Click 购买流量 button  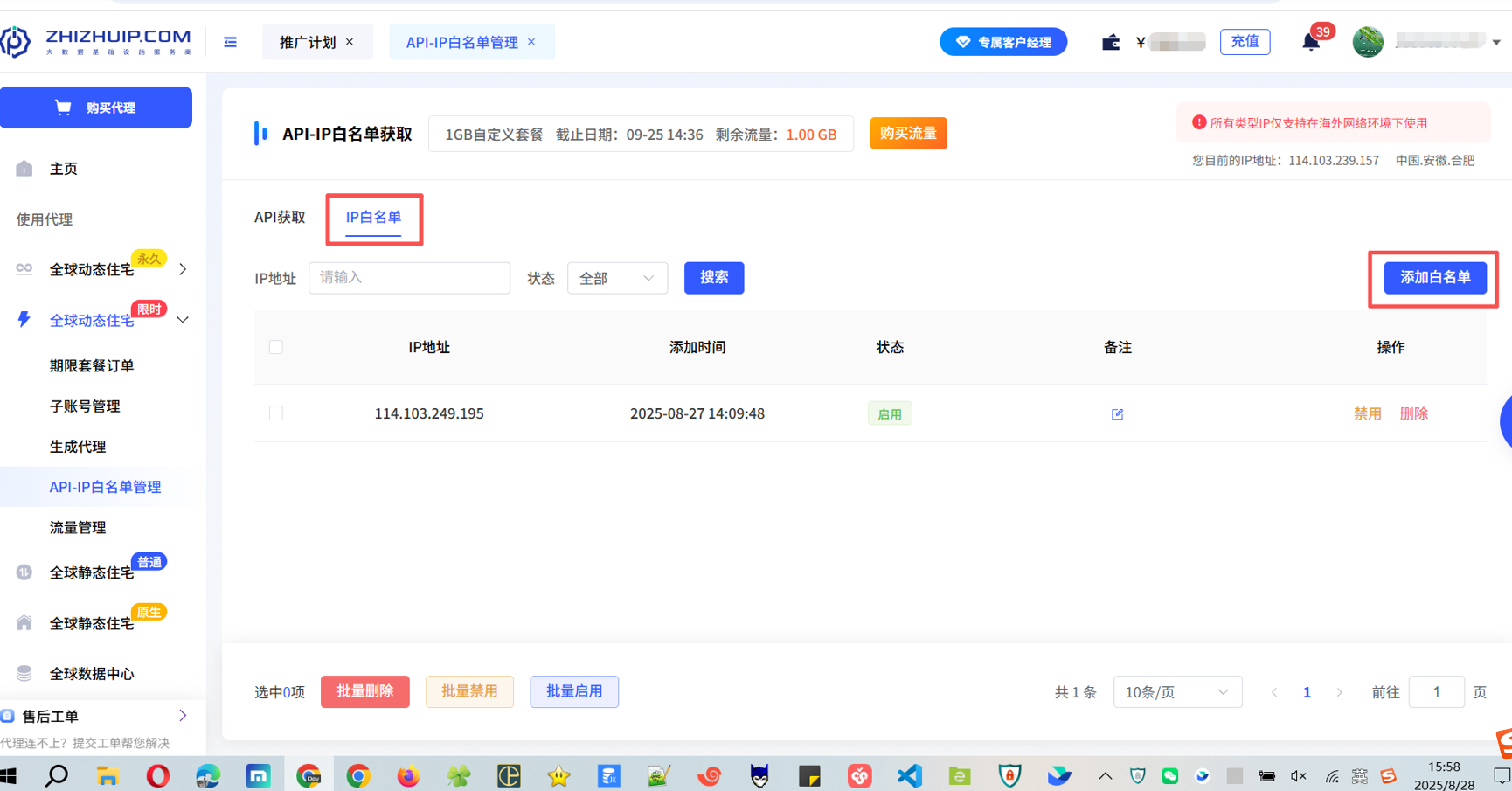point(908,134)
